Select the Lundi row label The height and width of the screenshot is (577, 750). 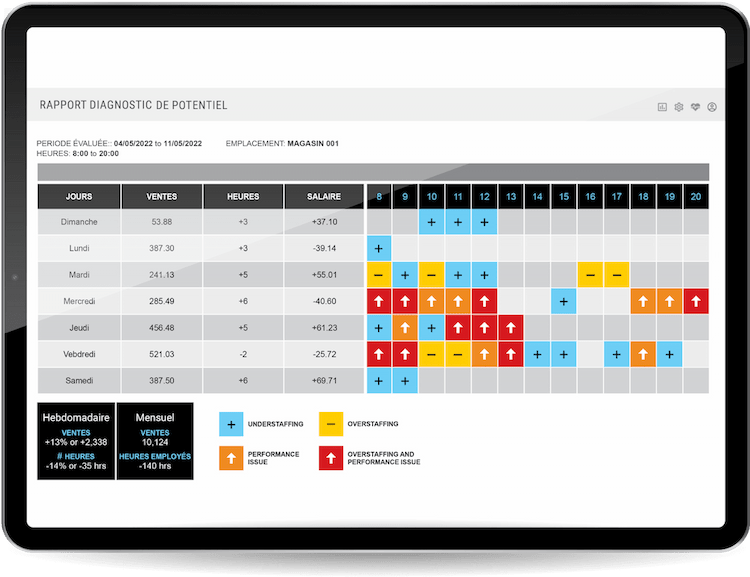point(79,248)
